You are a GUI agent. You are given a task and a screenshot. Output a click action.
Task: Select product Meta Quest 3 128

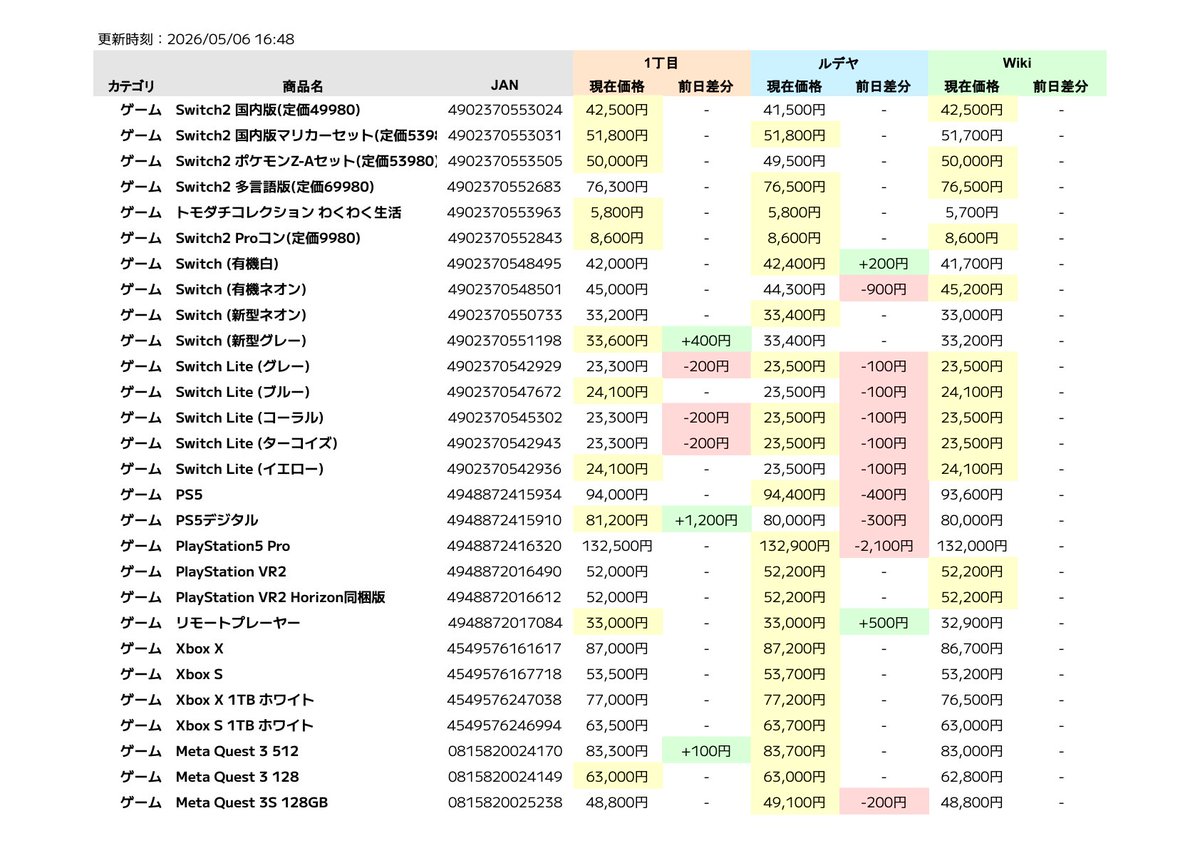point(237,777)
